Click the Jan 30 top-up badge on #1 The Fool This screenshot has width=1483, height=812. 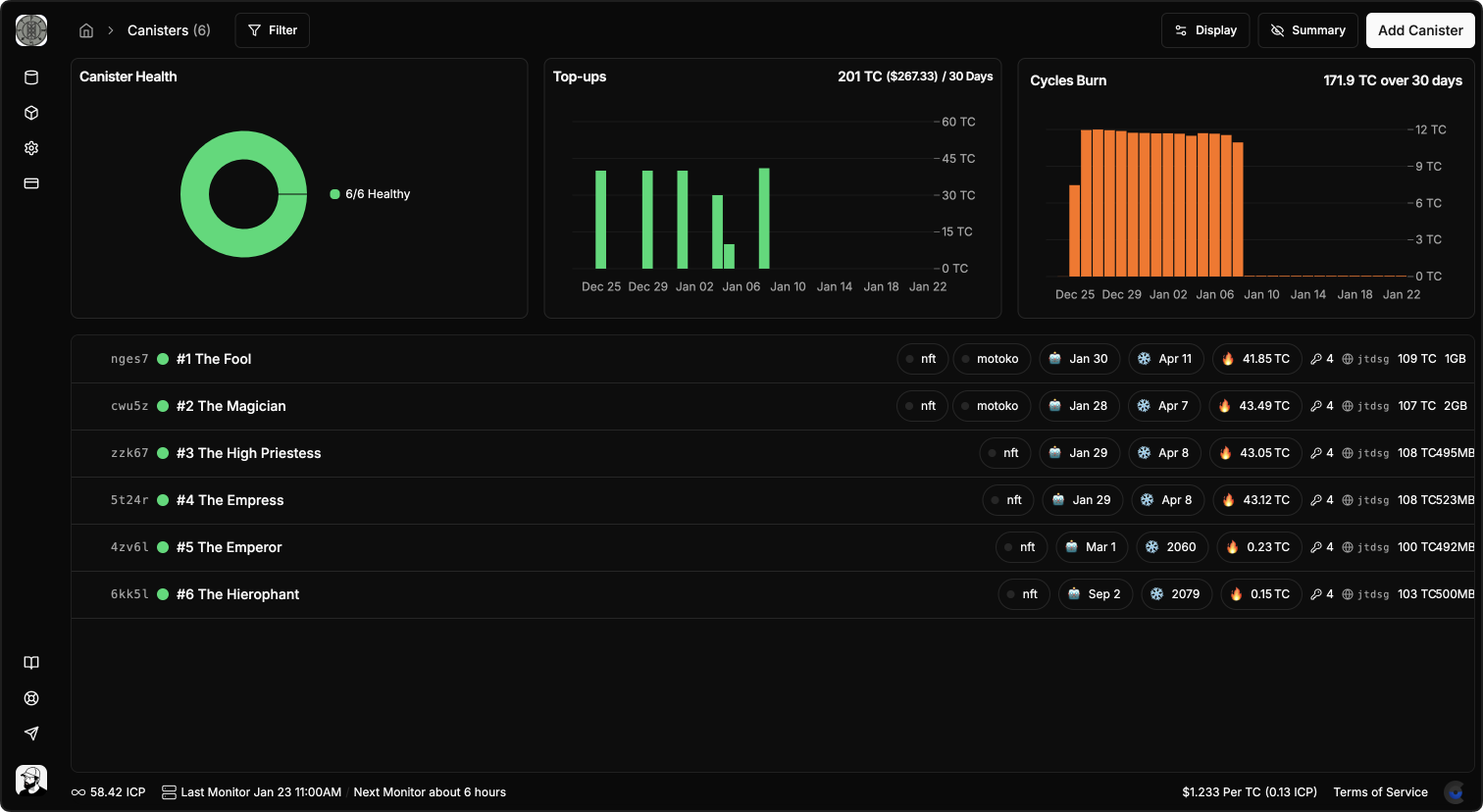[1079, 359]
